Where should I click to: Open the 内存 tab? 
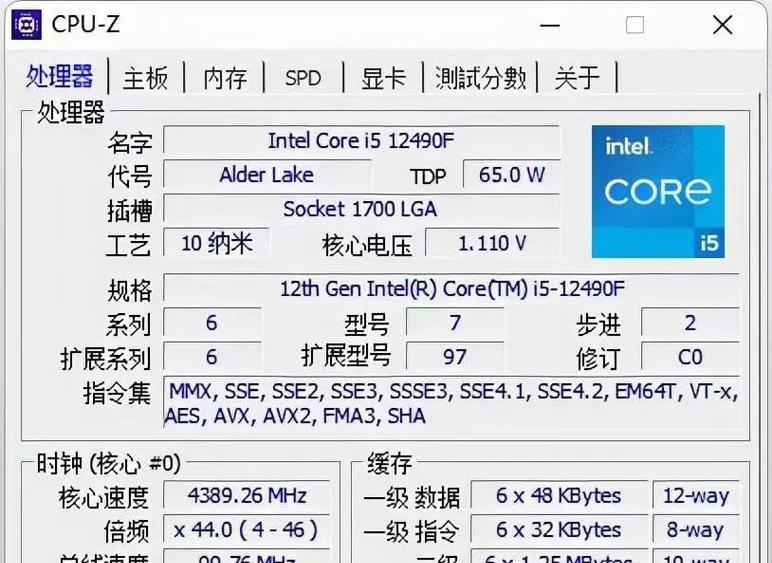tap(225, 78)
